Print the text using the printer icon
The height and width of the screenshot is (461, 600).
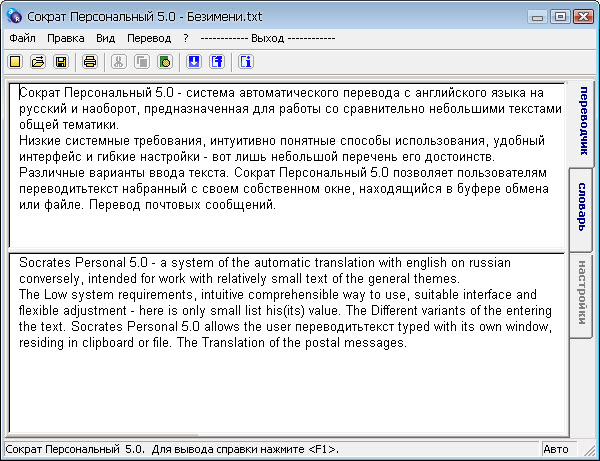(90, 62)
